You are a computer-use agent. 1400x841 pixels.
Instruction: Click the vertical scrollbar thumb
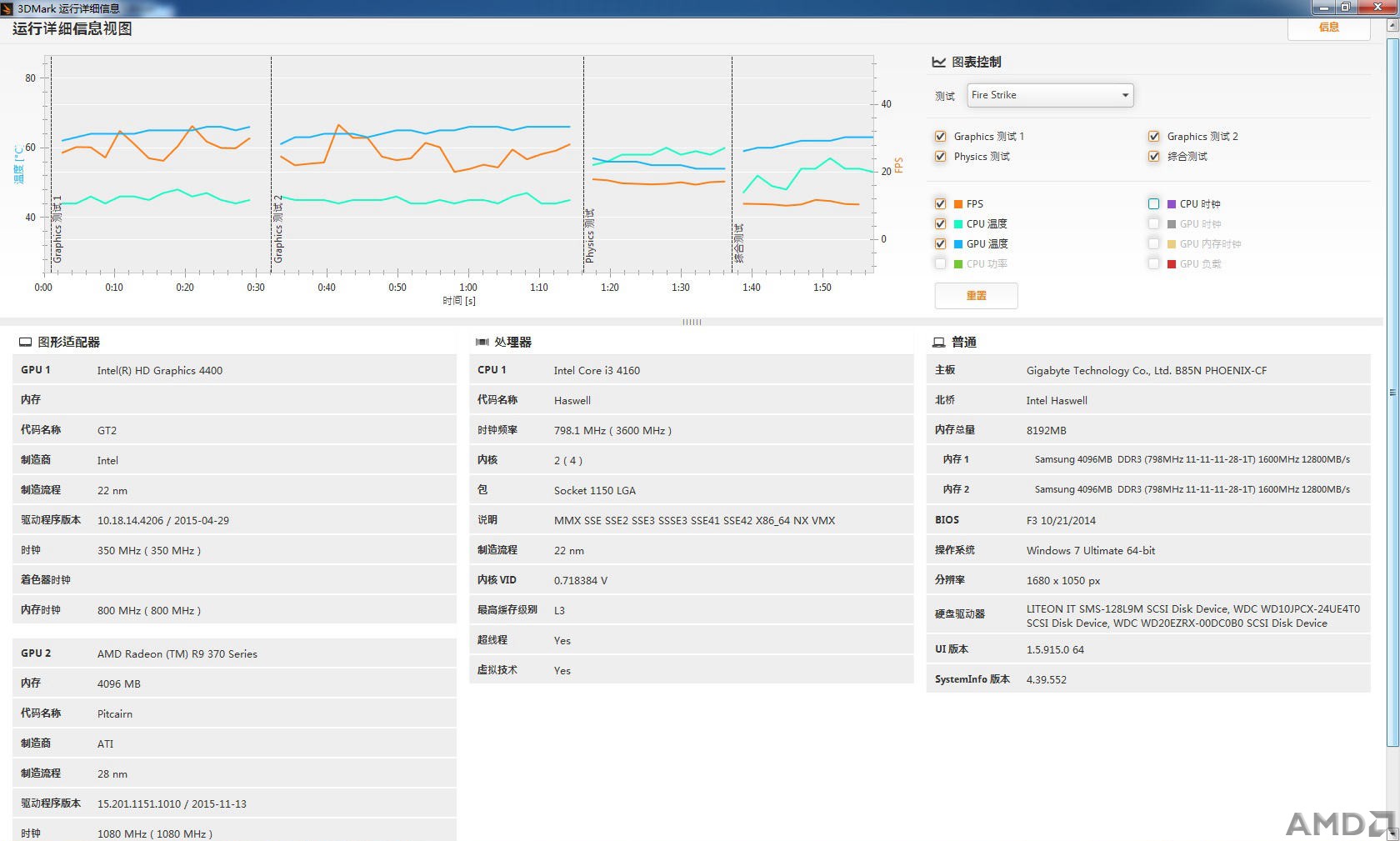pos(1392,392)
